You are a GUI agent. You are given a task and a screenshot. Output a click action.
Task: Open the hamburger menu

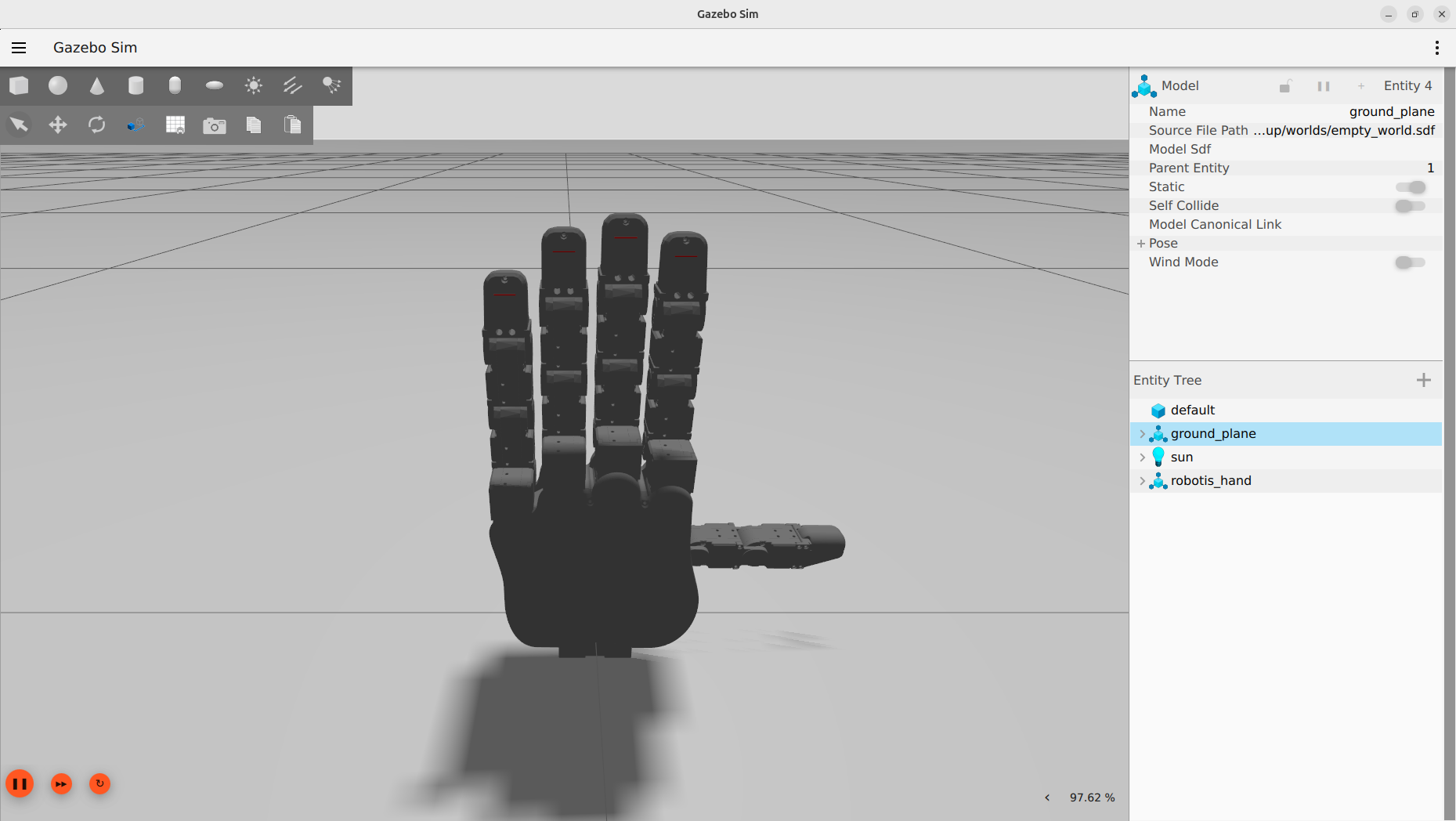19,48
